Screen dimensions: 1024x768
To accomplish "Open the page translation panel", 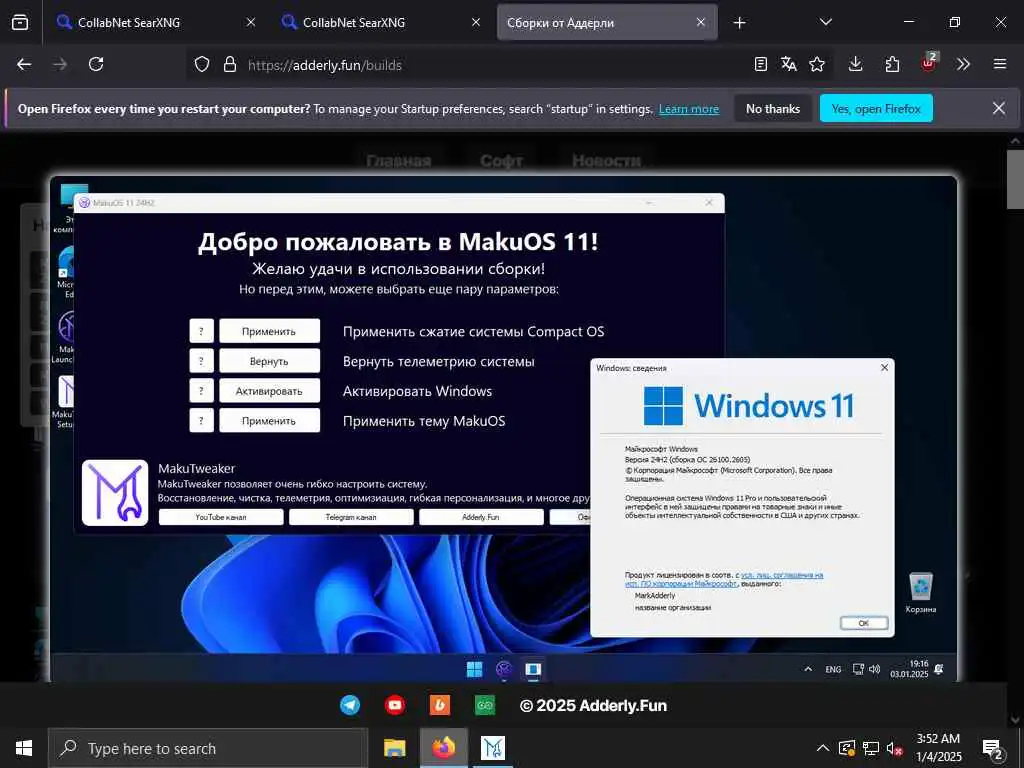I will [x=788, y=64].
